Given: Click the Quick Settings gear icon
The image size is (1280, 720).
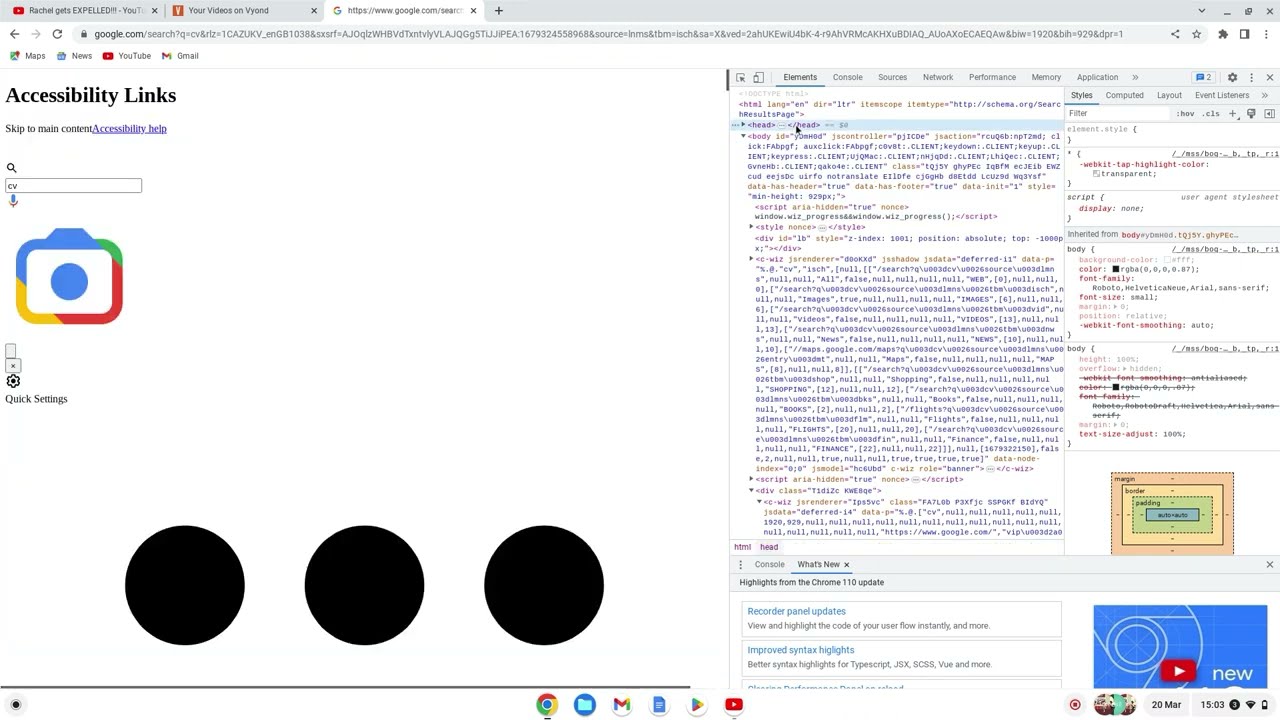Looking at the screenshot, I should (13, 381).
